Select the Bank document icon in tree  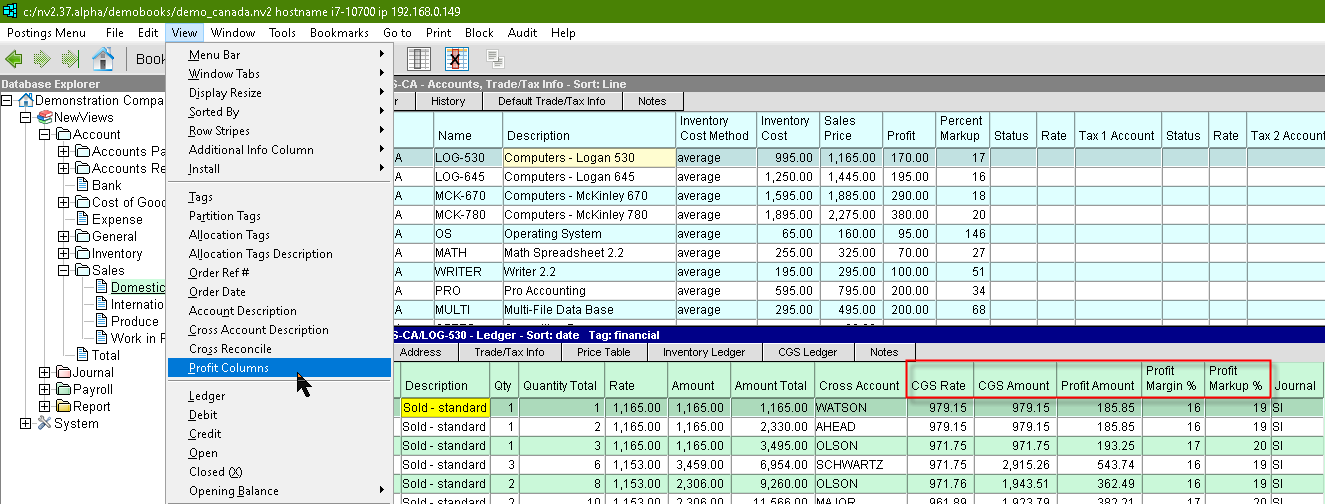coord(83,185)
